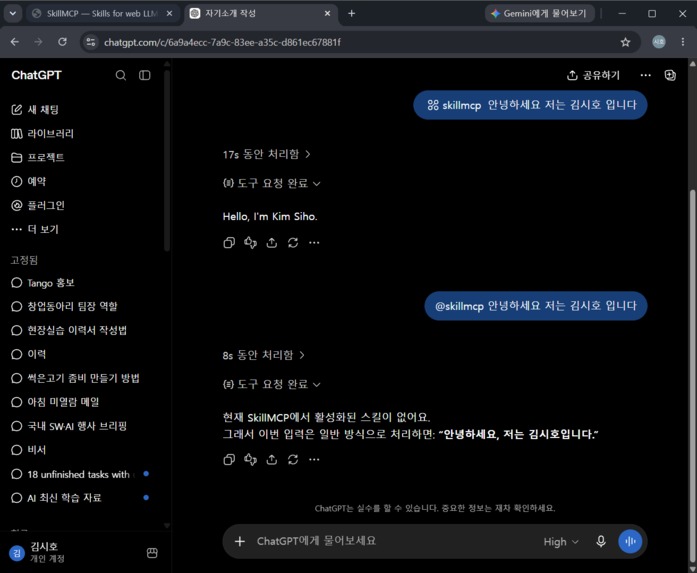Click the 공유하기 share button
Viewport: 697px width, 573px height.
pos(593,76)
